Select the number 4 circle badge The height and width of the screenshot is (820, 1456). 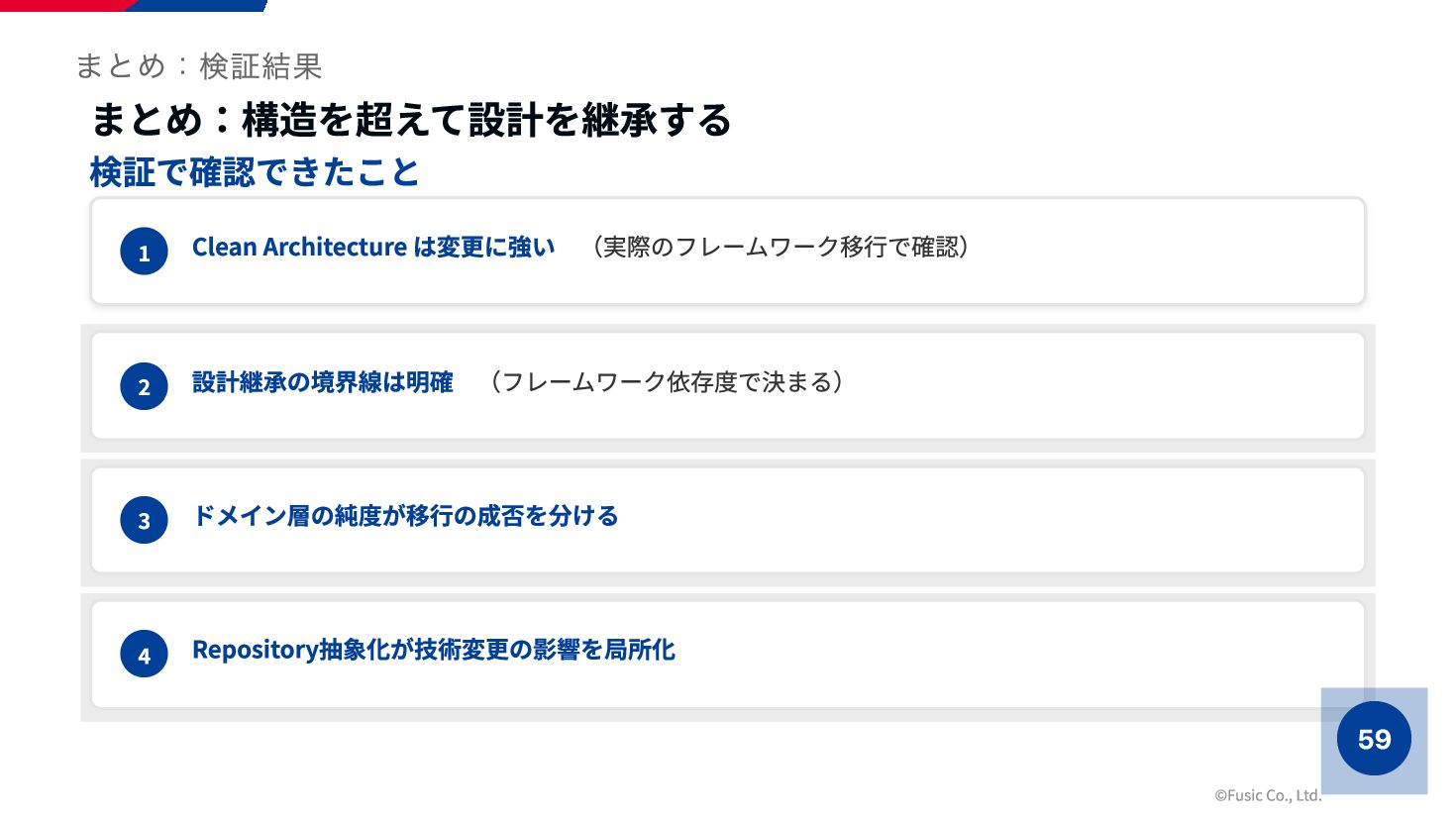pos(144,654)
